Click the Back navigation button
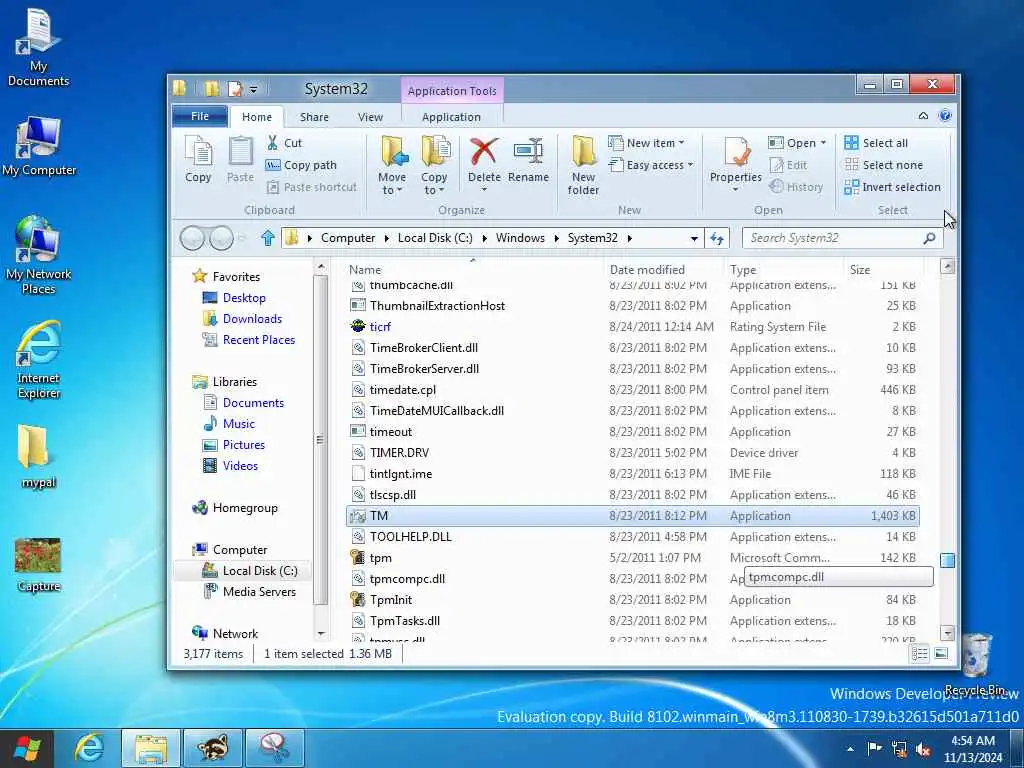 pos(192,238)
